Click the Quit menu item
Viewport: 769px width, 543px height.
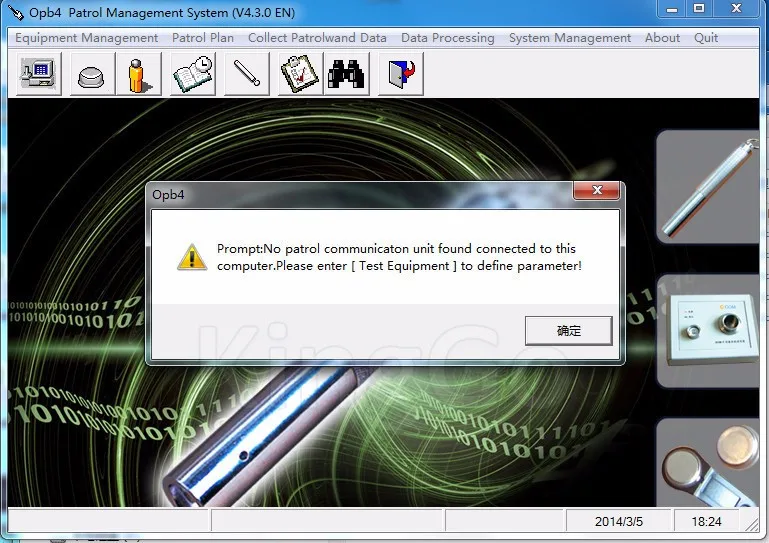point(706,38)
